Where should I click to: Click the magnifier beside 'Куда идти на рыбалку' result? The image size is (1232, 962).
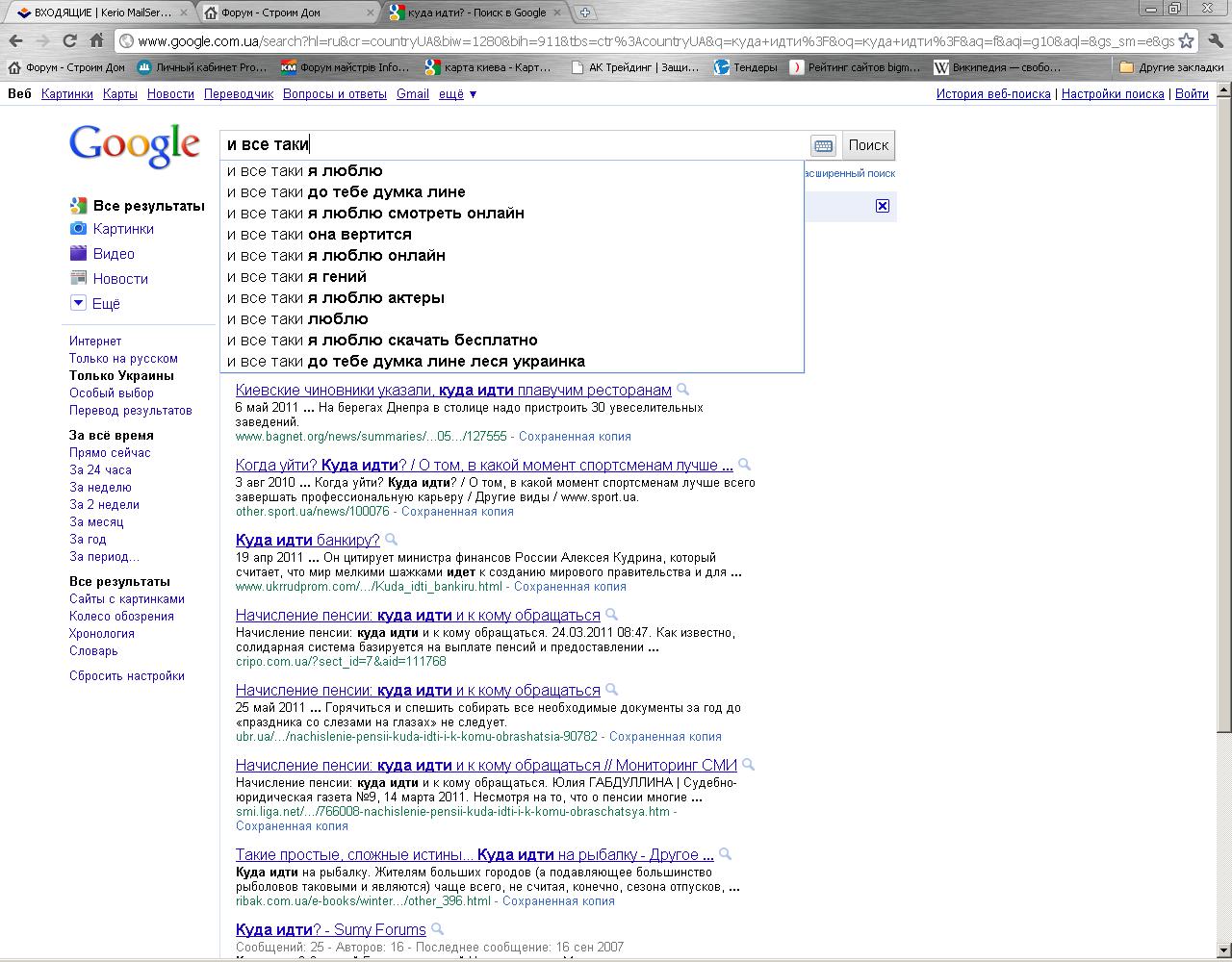pos(725,854)
